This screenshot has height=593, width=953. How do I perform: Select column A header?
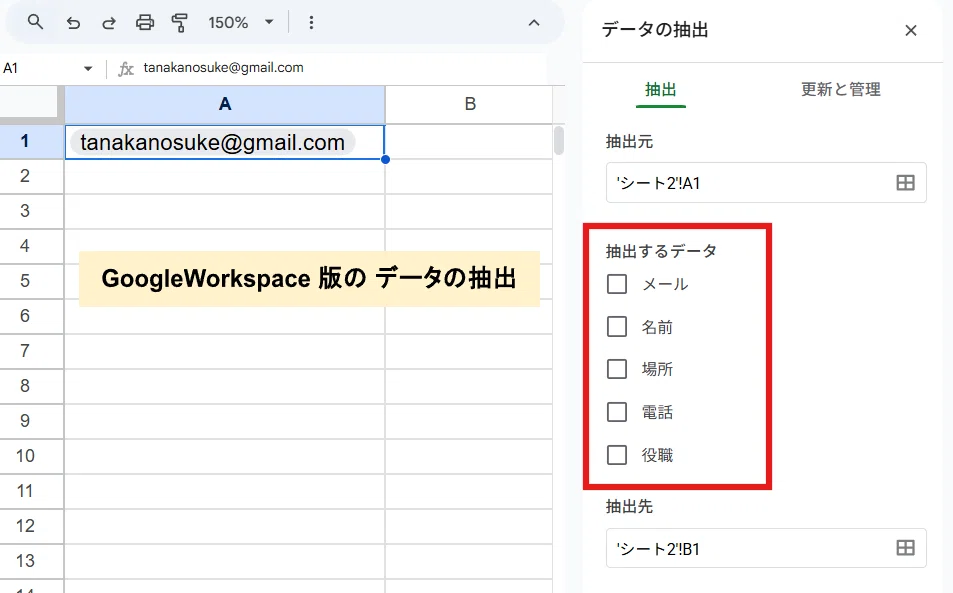(225, 105)
